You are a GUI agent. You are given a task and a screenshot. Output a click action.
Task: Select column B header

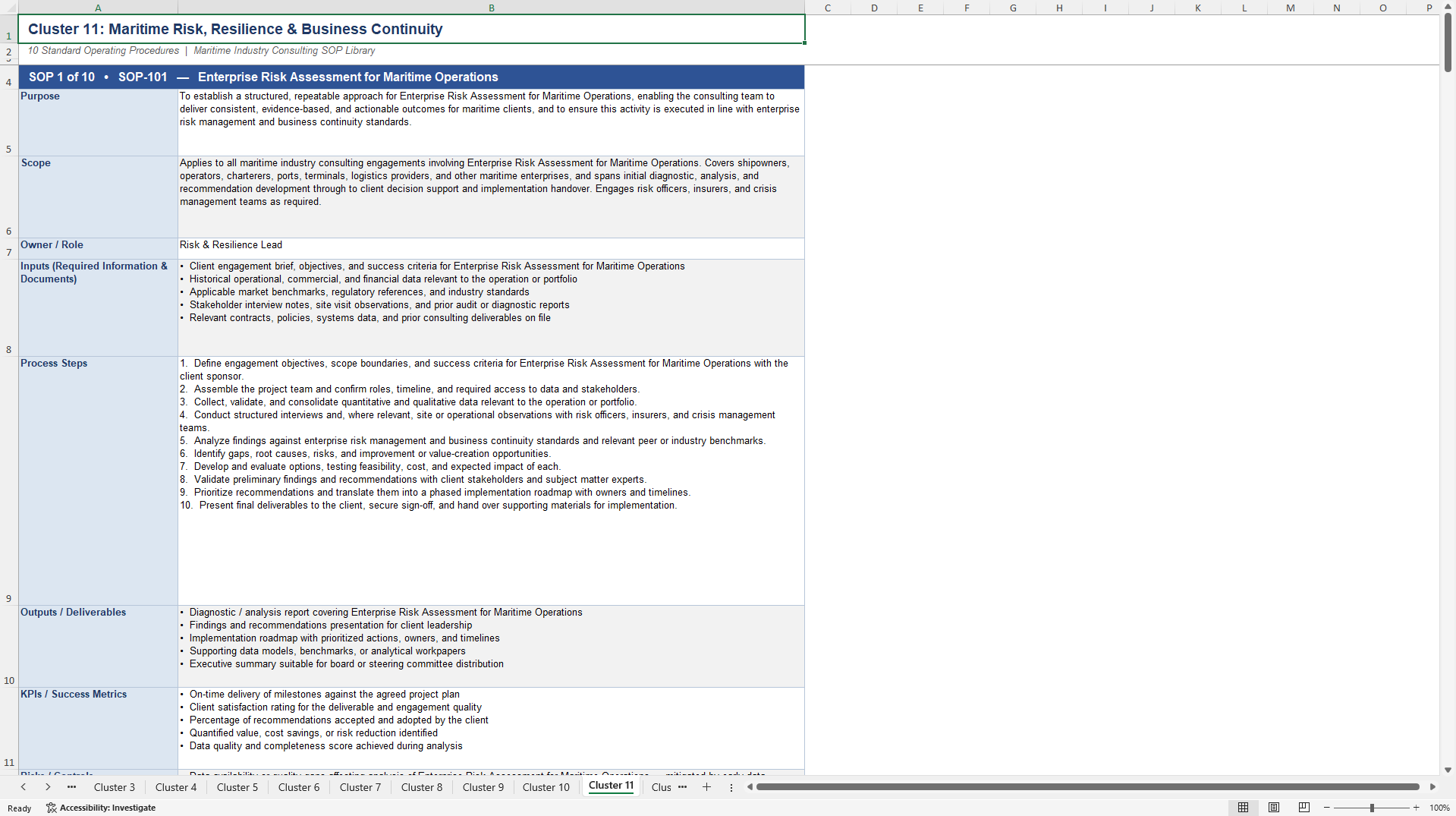pyautogui.click(x=491, y=8)
